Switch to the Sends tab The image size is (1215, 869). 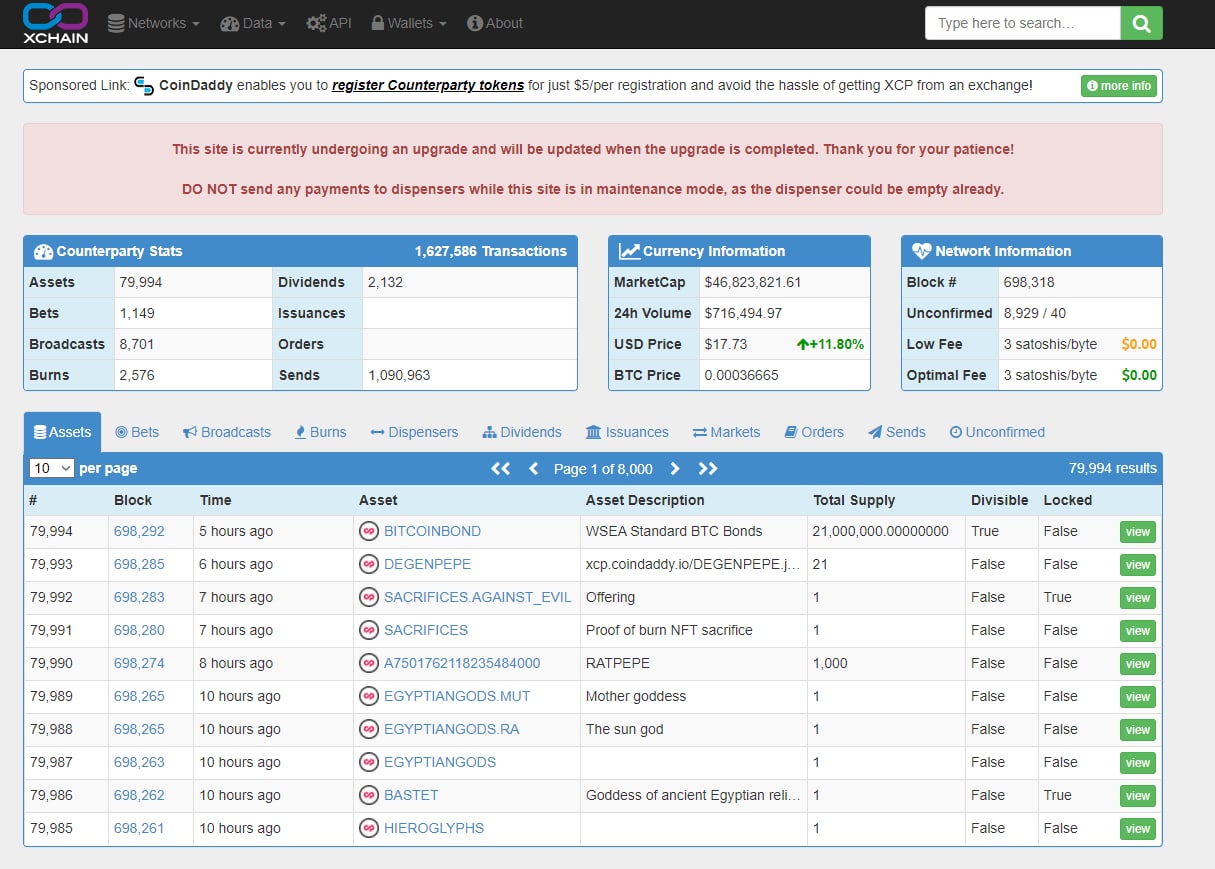click(897, 432)
